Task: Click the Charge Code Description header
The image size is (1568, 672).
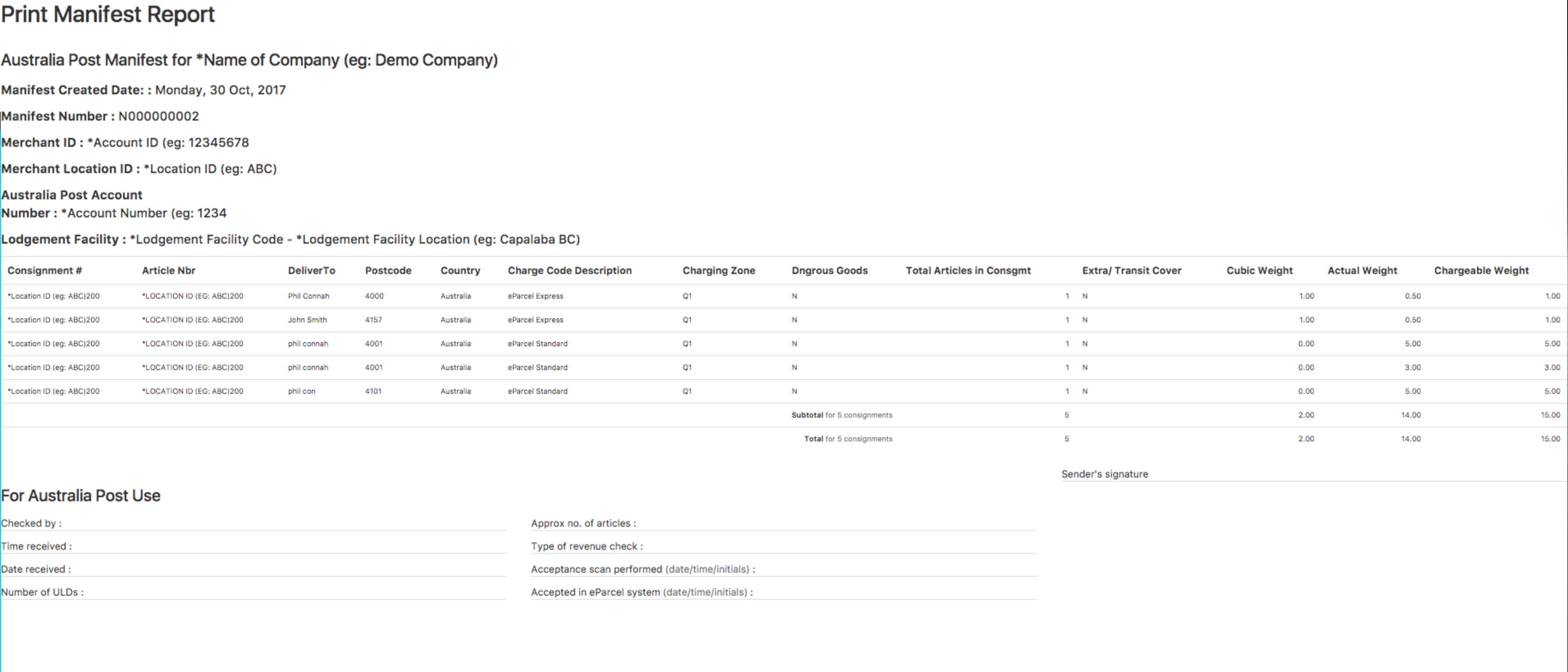Action: point(570,270)
